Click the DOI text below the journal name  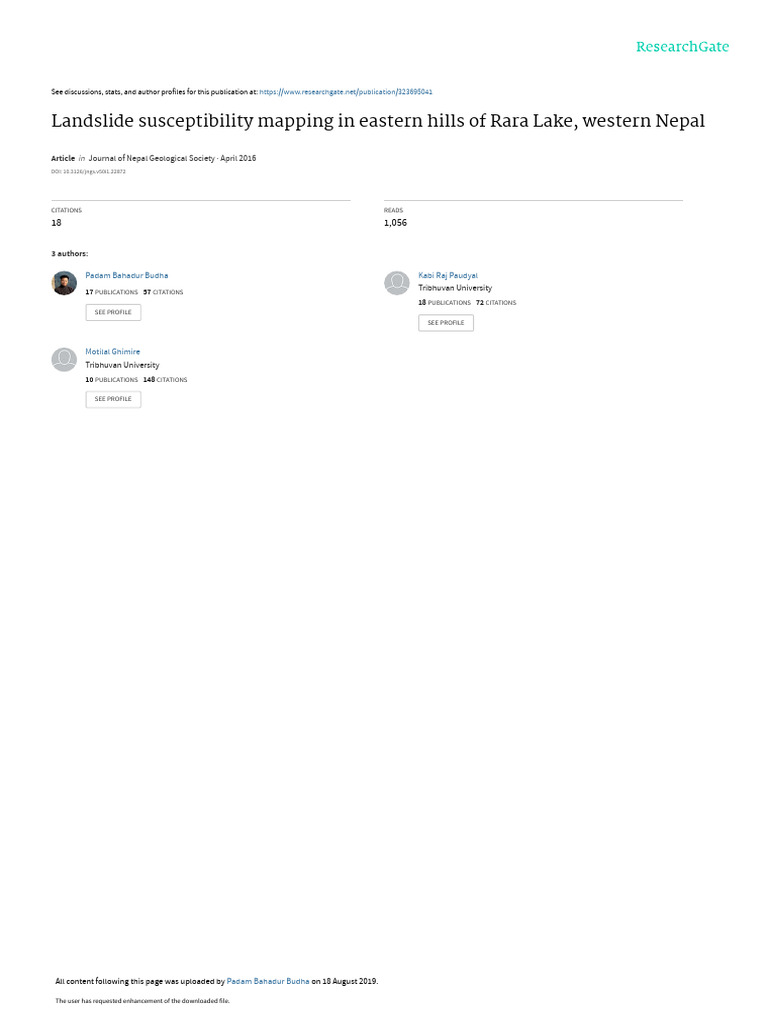click(x=88, y=172)
